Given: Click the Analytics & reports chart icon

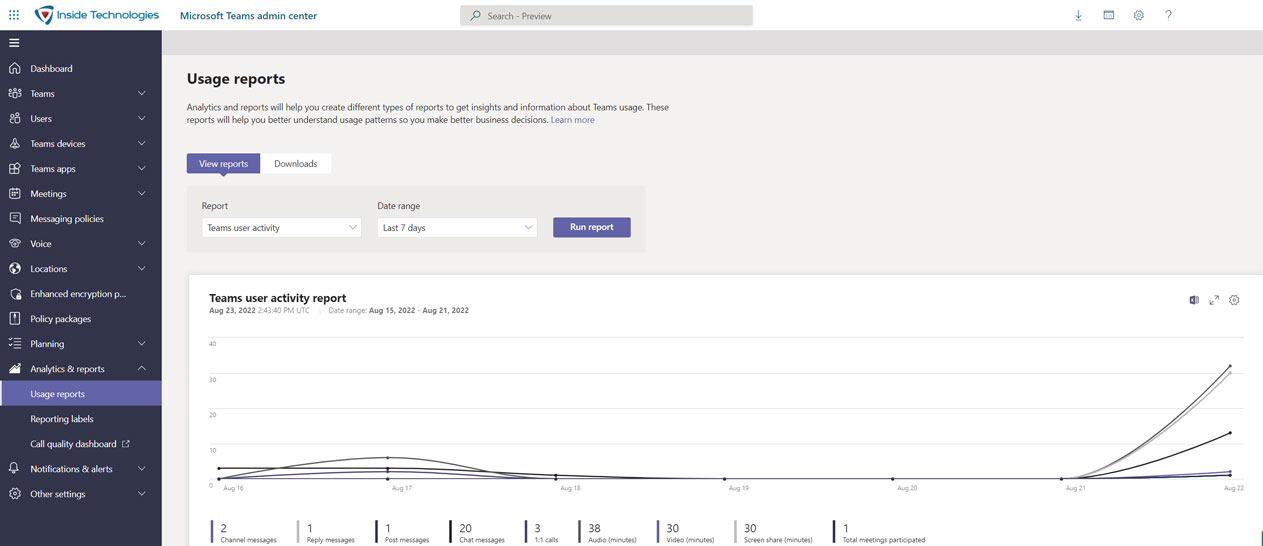Looking at the screenshot, I should point(14,368).
